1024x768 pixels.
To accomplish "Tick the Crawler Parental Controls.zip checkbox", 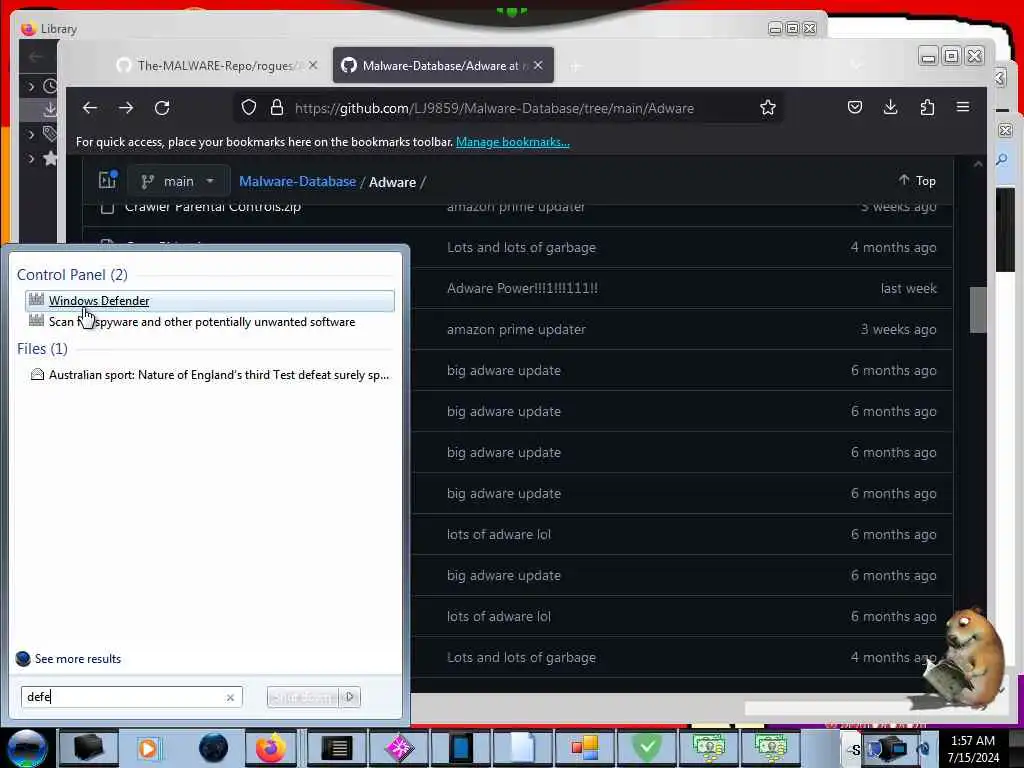I will (108, 208).
